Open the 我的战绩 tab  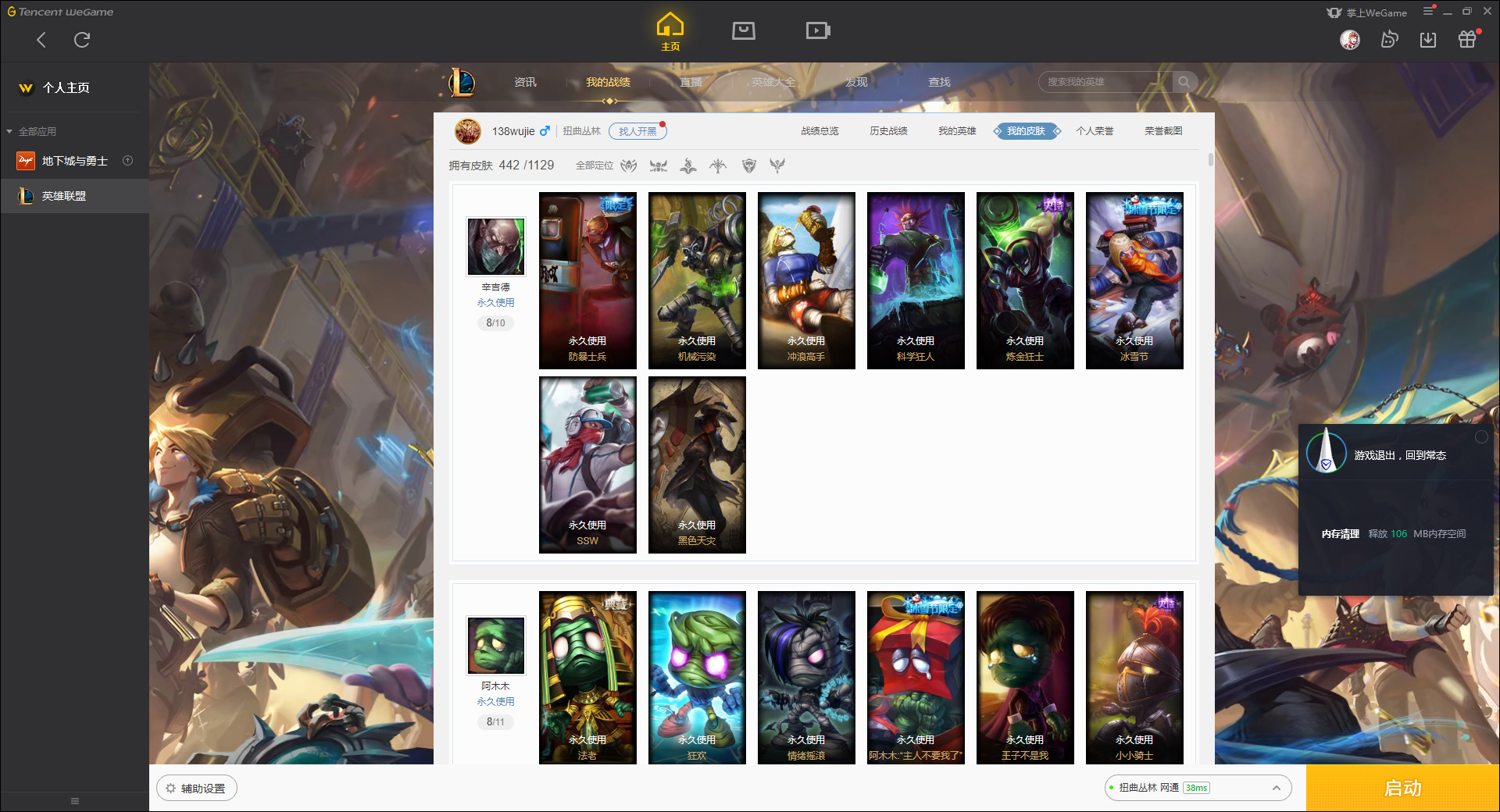coord(608,82)
